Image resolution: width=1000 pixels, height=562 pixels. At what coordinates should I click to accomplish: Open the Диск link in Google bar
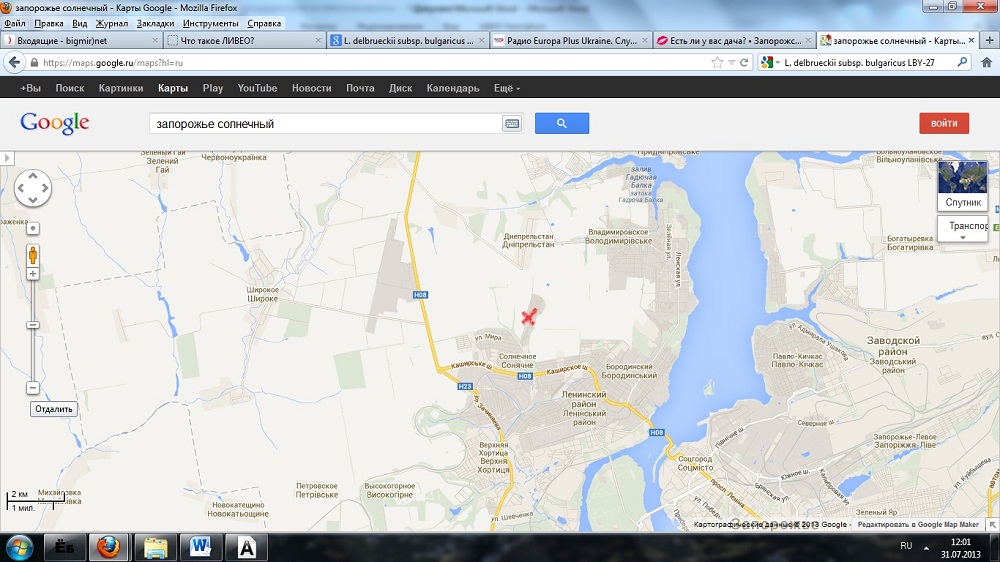tap(401, 88)
